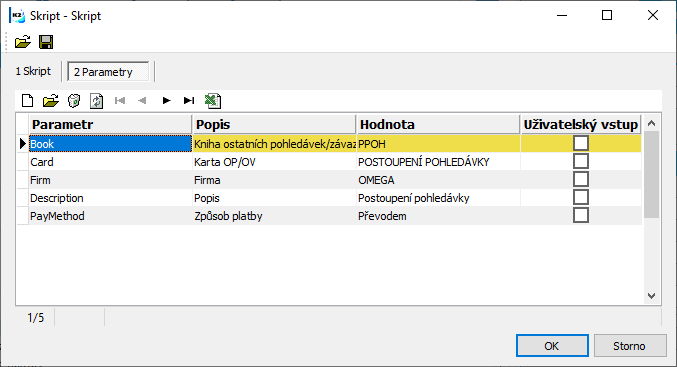Toggle user input checkbox for PayMethod row
The height and width of the screenshot is (367, 677).
(x=581, y=215)
